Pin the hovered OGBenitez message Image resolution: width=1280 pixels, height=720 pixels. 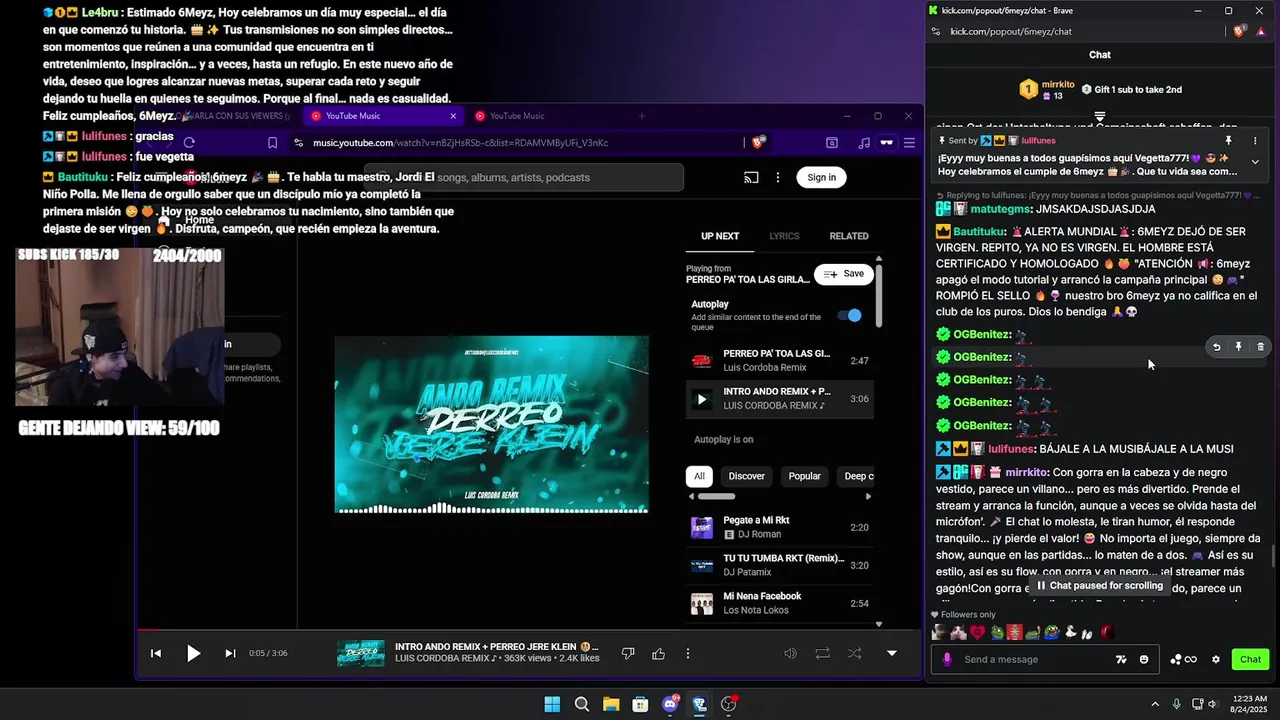1238,347
